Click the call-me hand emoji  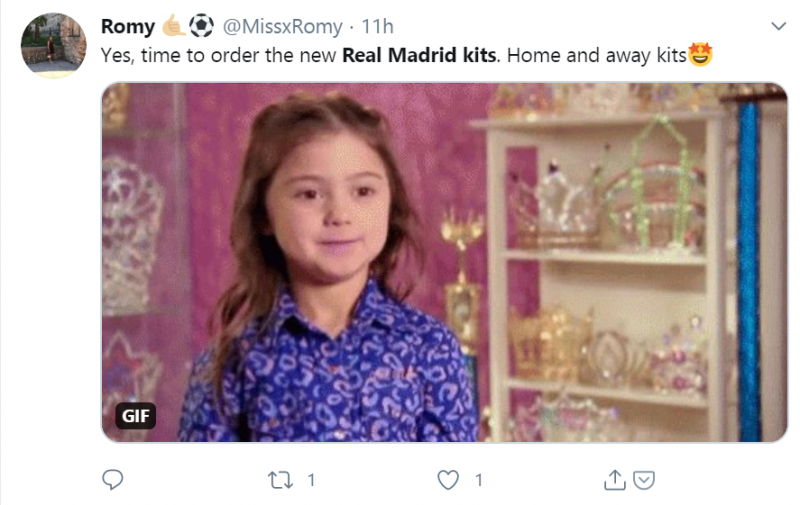(174, 26)
